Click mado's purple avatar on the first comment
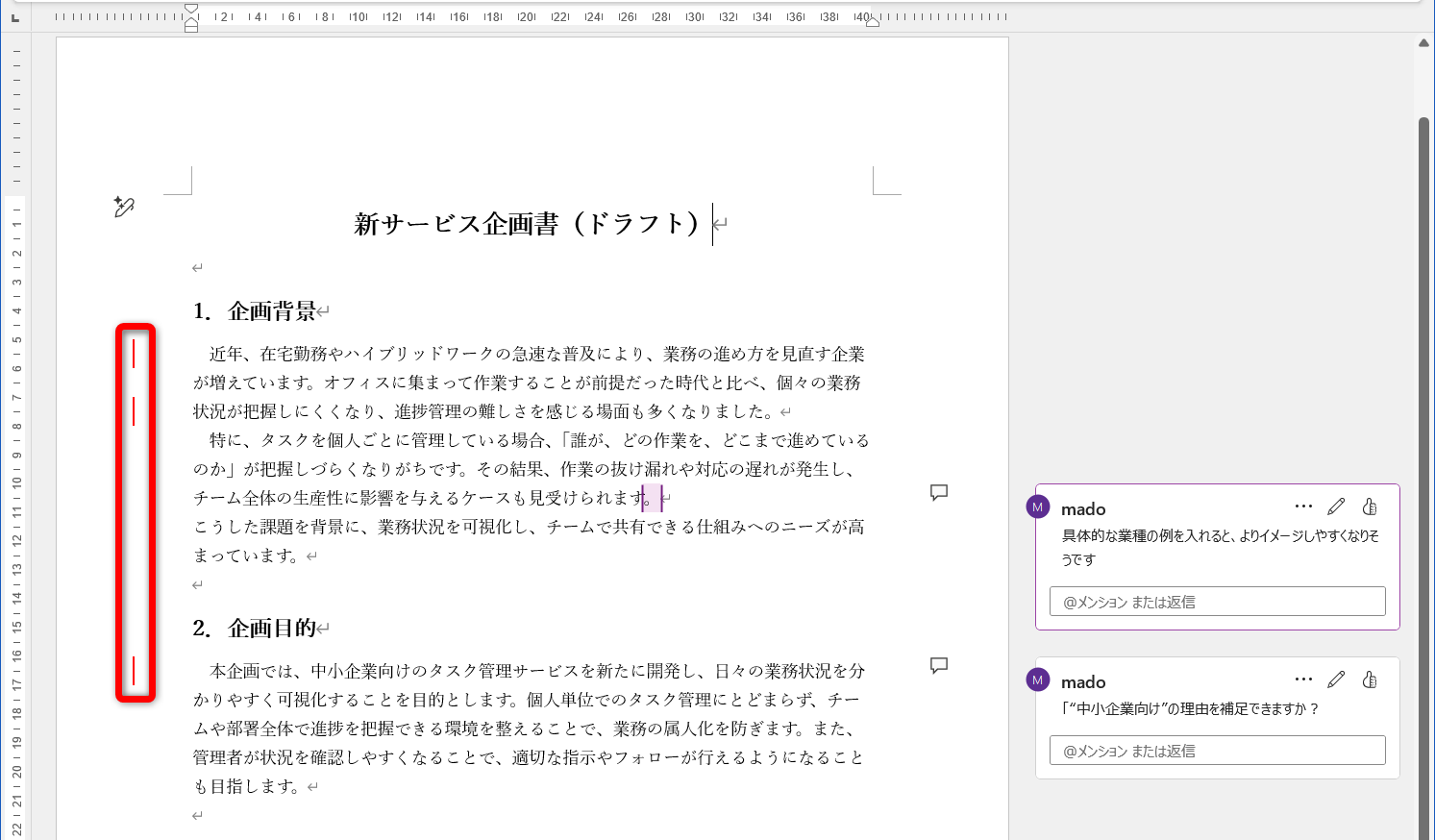This screenshot has height=840, width=1435. [x=1037, y=506]
